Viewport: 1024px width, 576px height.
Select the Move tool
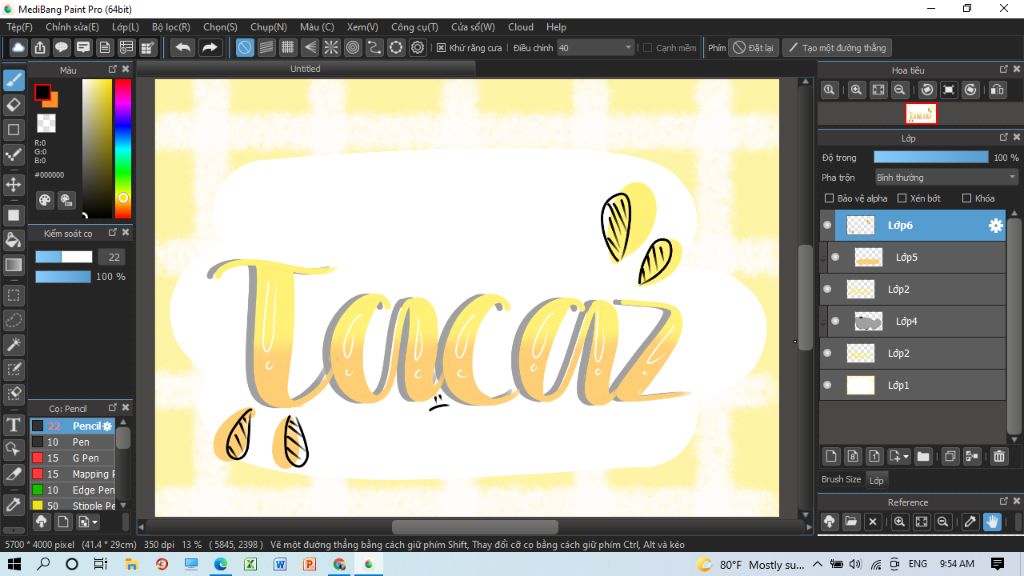14,185
